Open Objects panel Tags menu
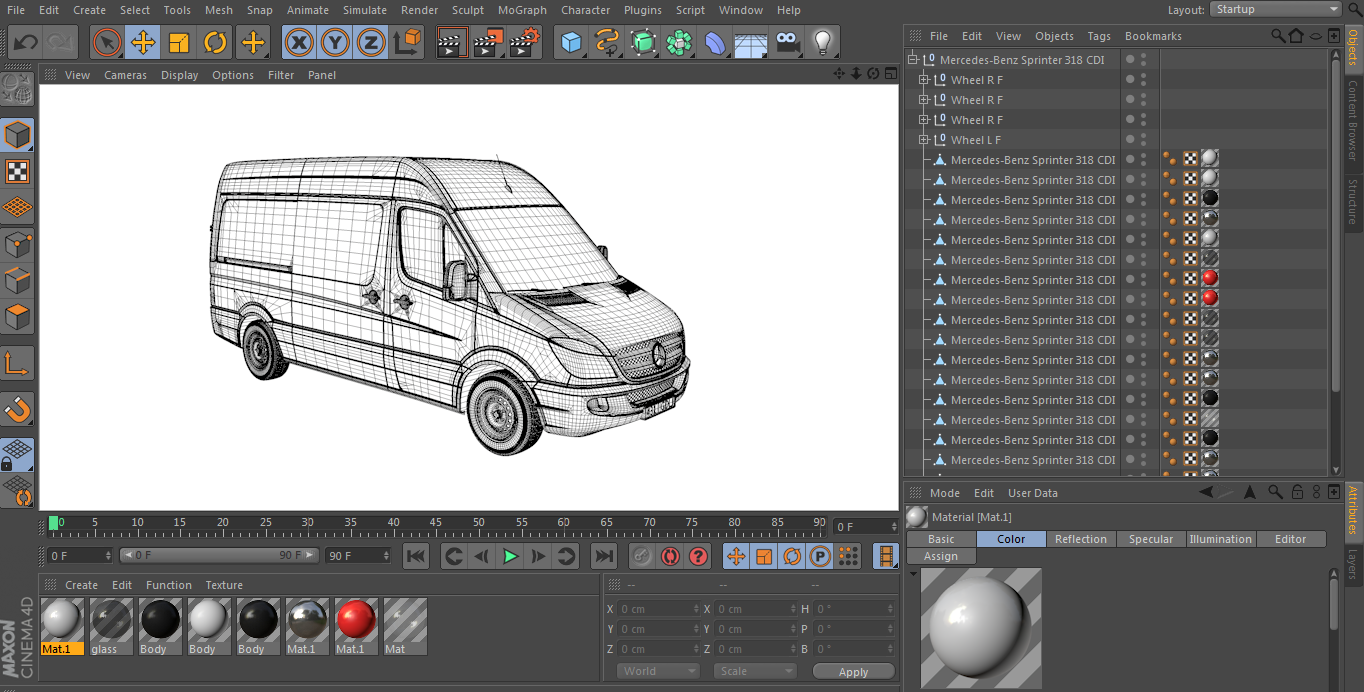Viewport: 1364px width, 692px height. click(1099, 36)
